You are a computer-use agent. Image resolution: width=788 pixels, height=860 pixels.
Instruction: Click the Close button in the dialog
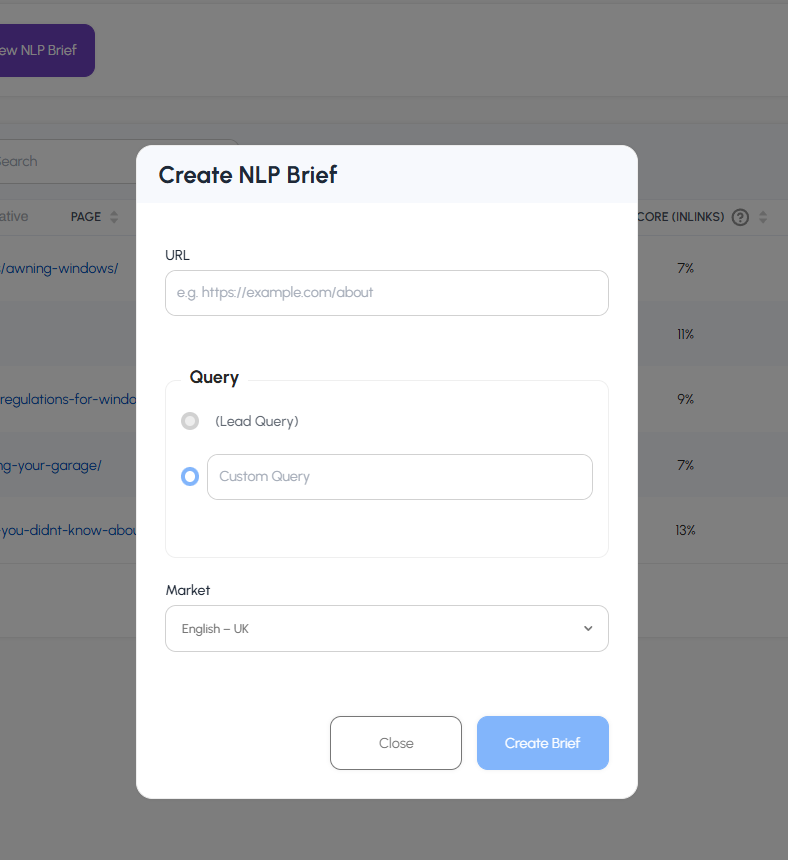[395, 743]
